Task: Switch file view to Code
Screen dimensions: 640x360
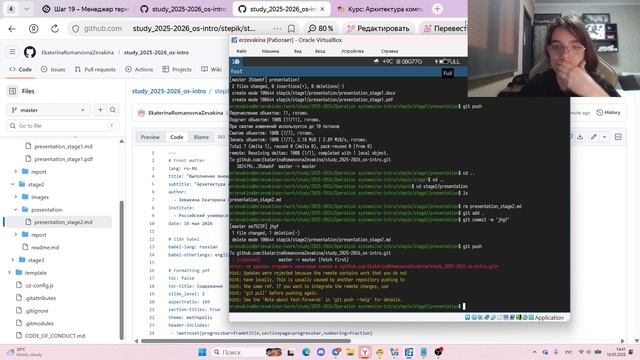Action: coord(177,137)
